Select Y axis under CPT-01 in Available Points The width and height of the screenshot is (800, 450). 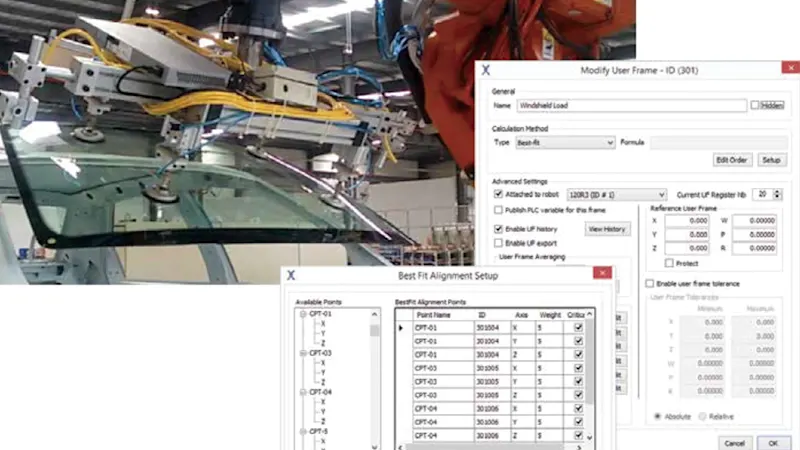tap(323, 333)
